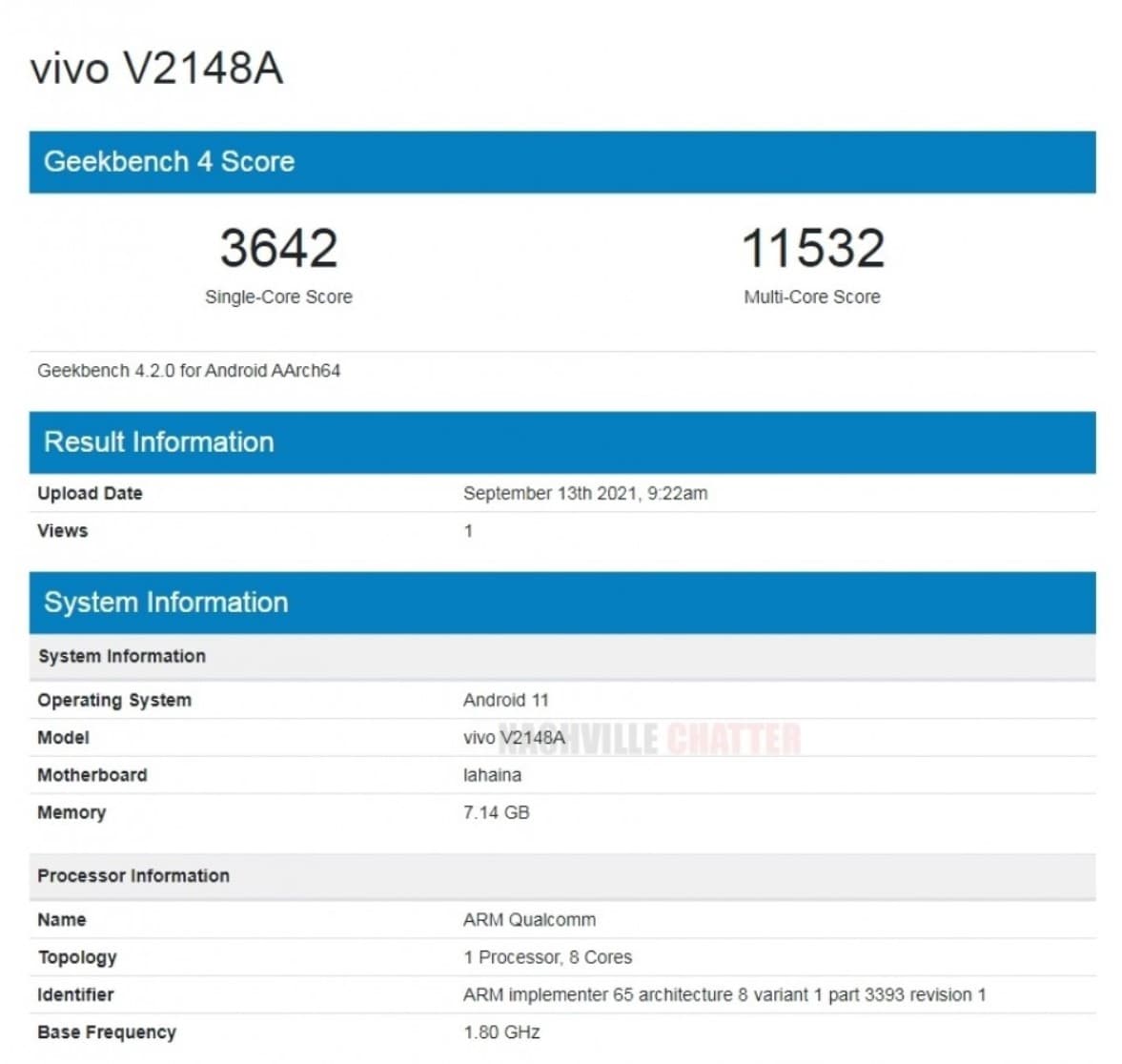The image size is (1122, 1064).
Task: Click the Model value vivo V2148A
Action: point(514,738)
